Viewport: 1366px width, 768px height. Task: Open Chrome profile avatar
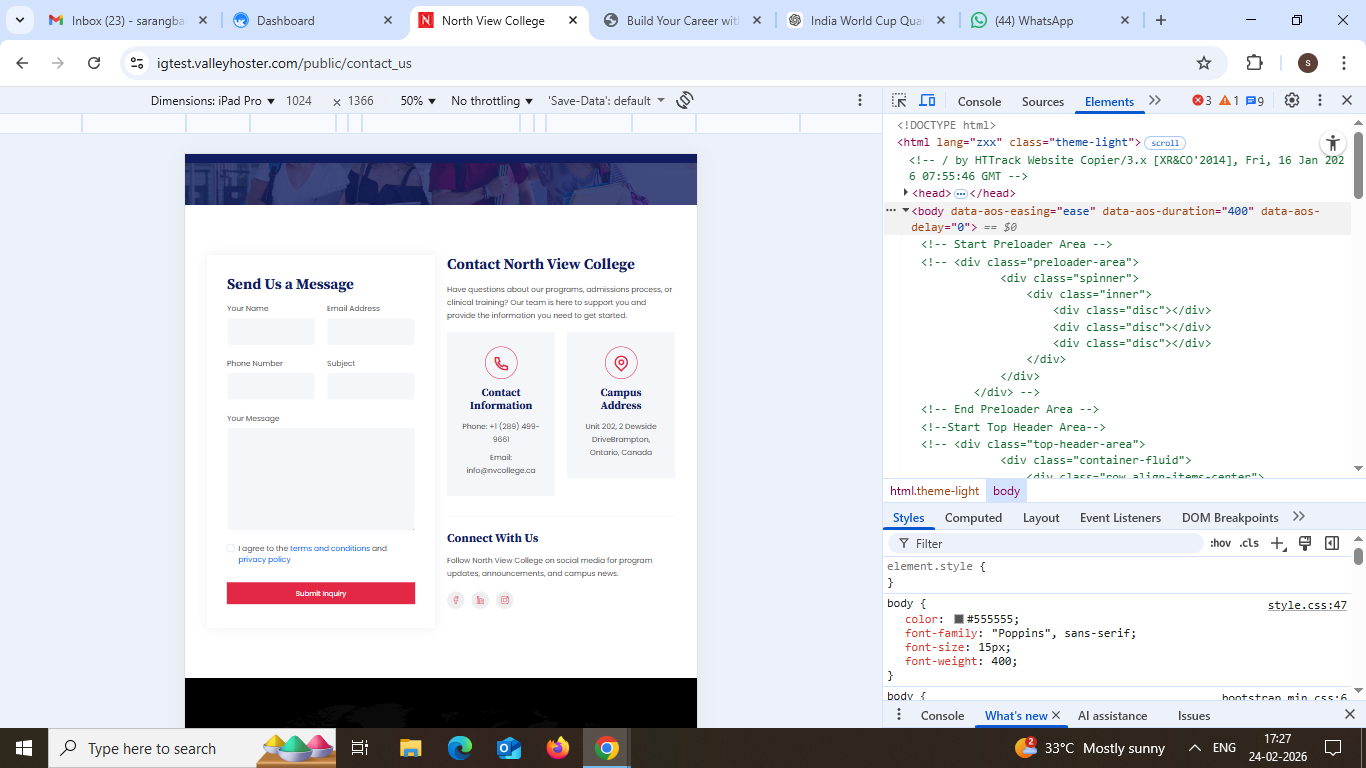pos(1307,63)
